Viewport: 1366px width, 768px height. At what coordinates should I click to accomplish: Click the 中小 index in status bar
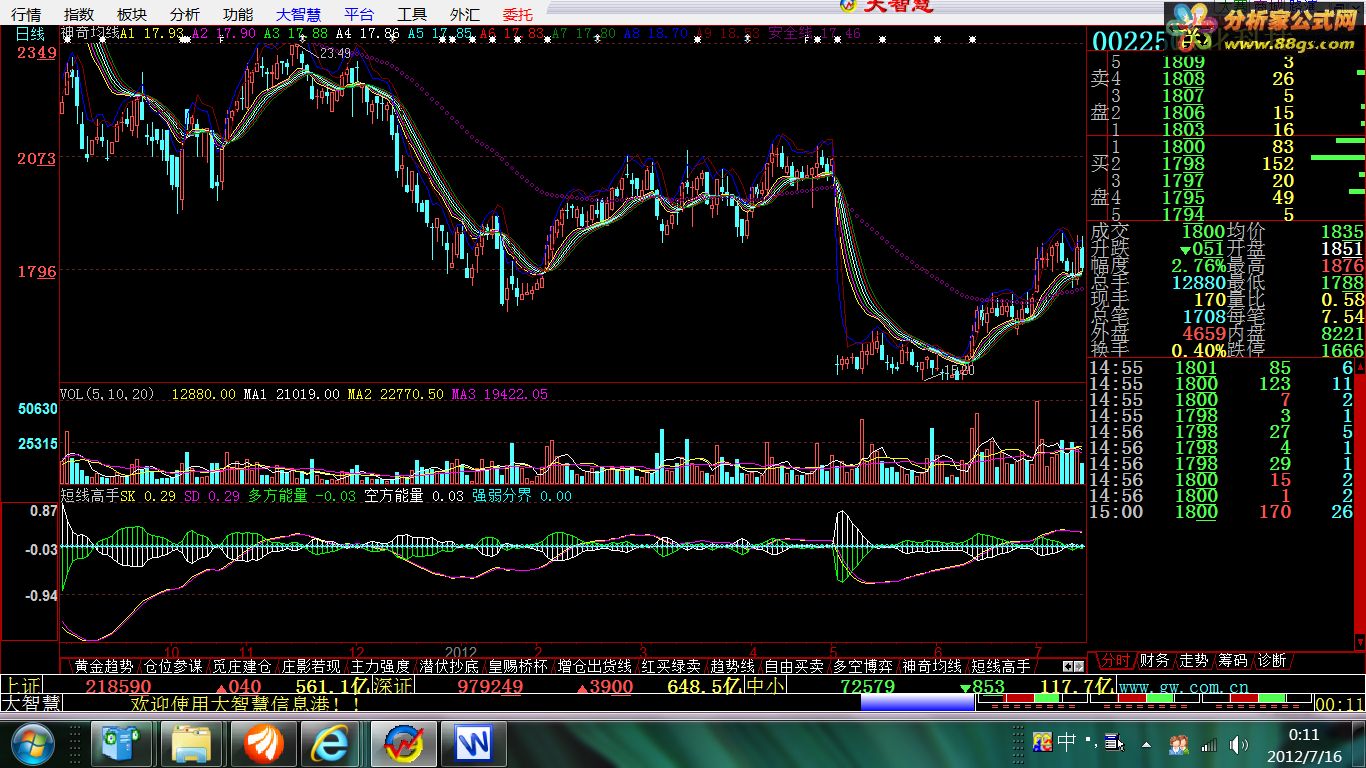coord(767,686)
